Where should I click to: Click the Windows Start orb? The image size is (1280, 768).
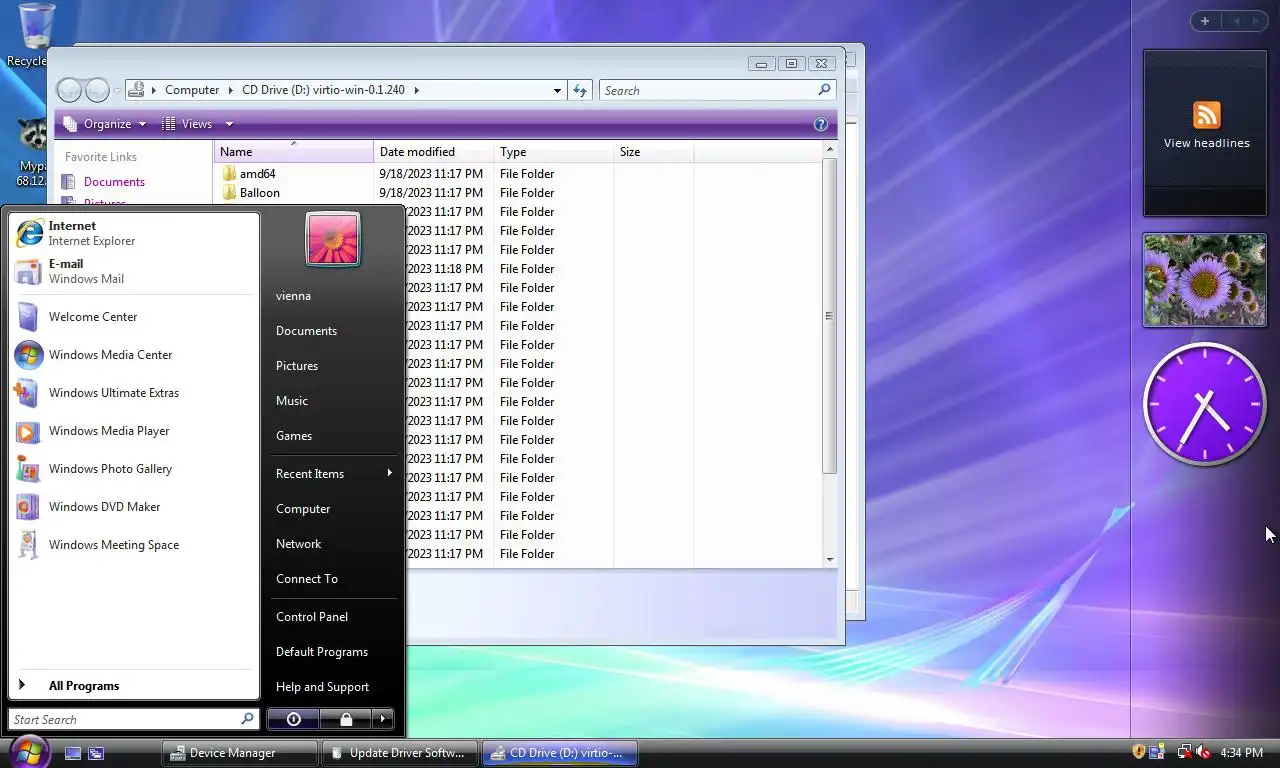click(x=28, y=751)
